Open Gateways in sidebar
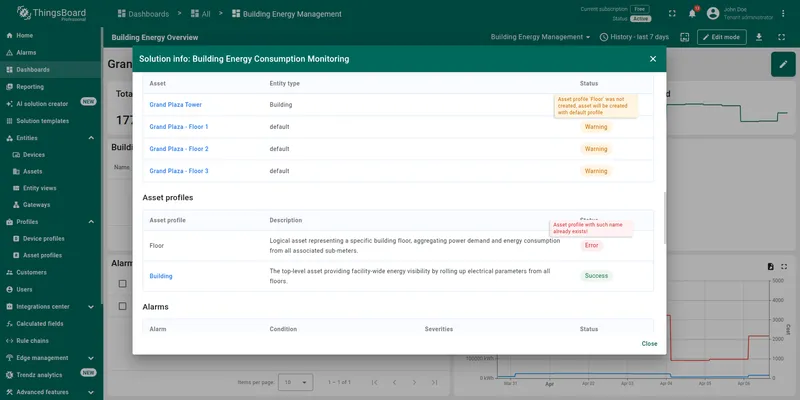800x400 pixels. click(51, 205)
